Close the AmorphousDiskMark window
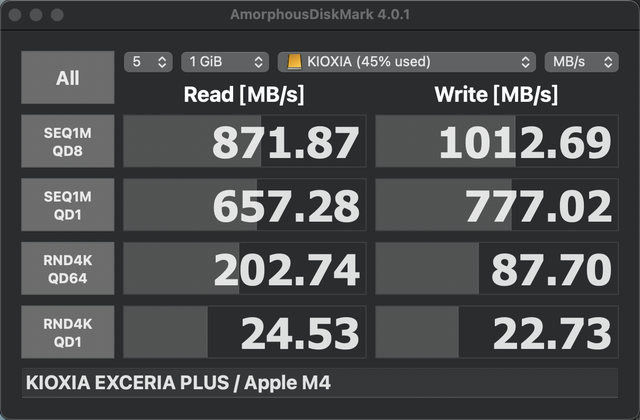 (15, 15)
